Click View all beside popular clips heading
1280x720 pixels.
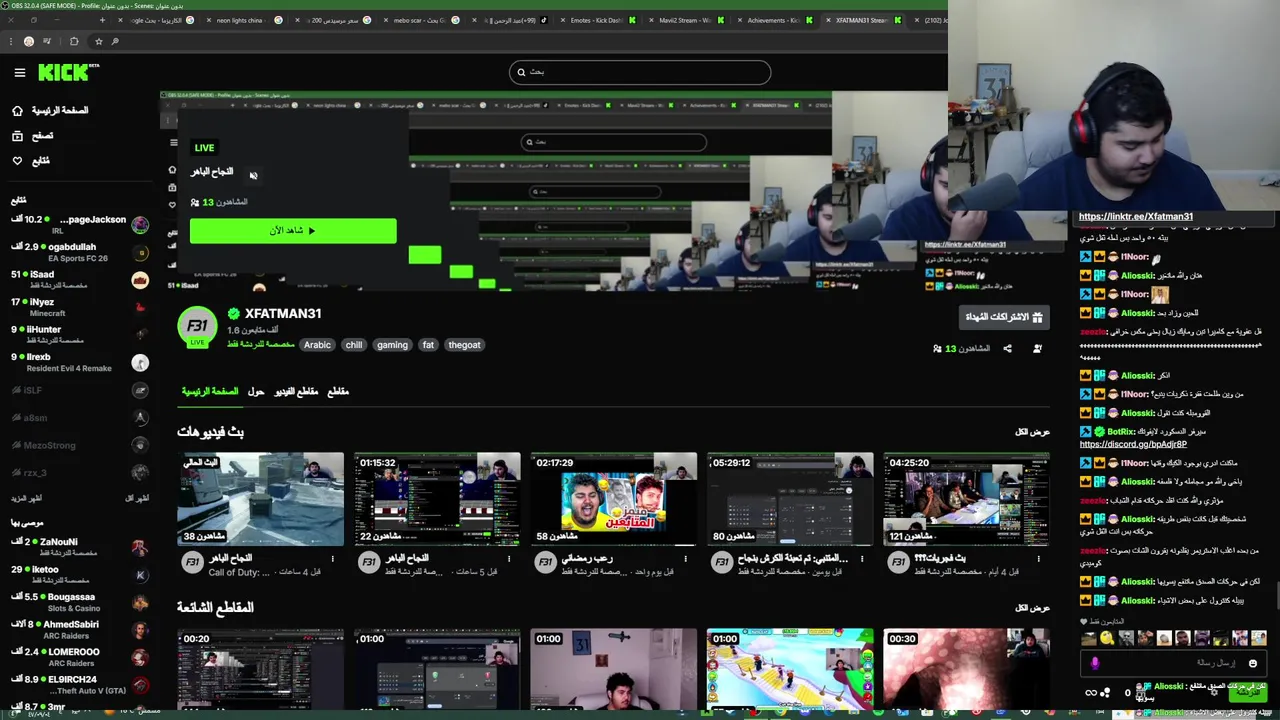[x=1032, y=608]
